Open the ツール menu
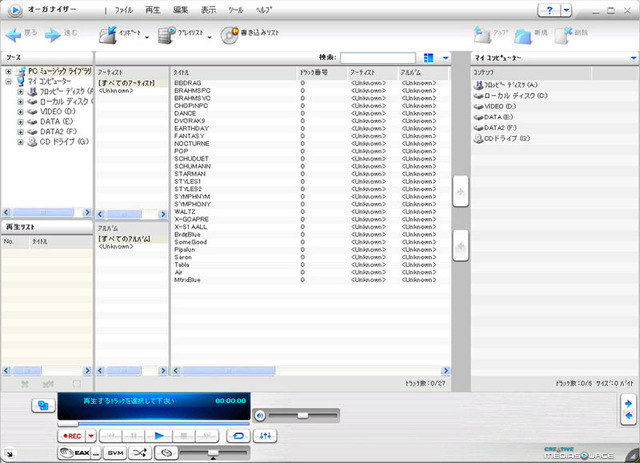Screen dimensions: 640x463 point(236,10)
